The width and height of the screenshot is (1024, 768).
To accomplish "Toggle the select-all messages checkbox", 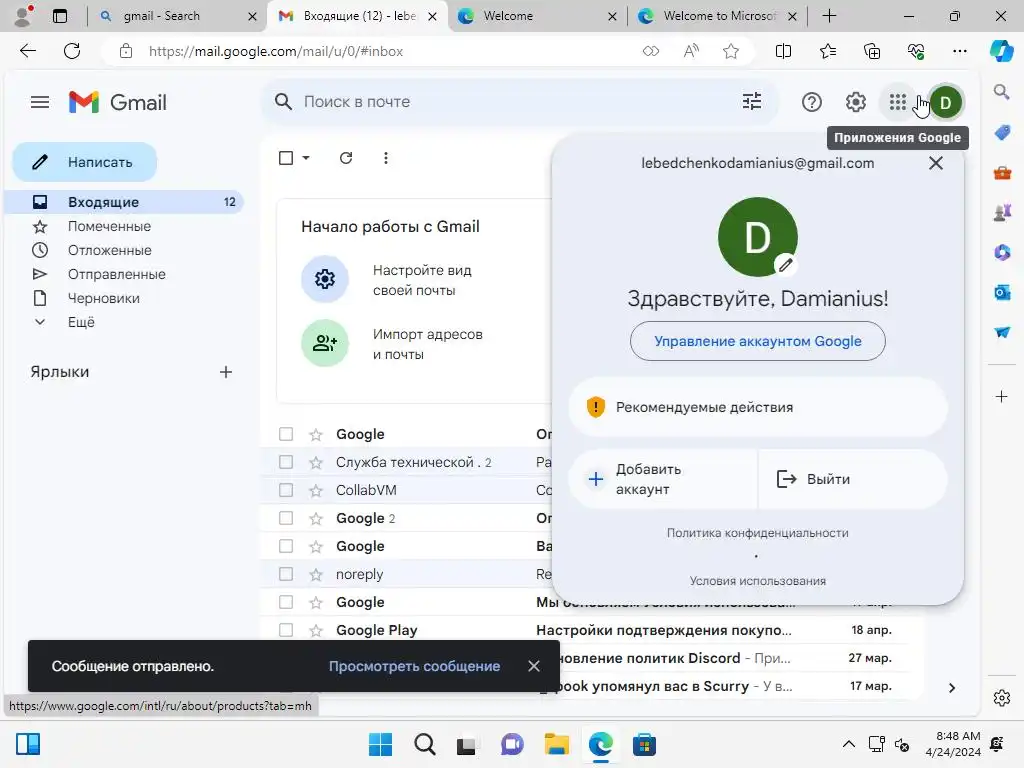I will click(x=286, y=158).
